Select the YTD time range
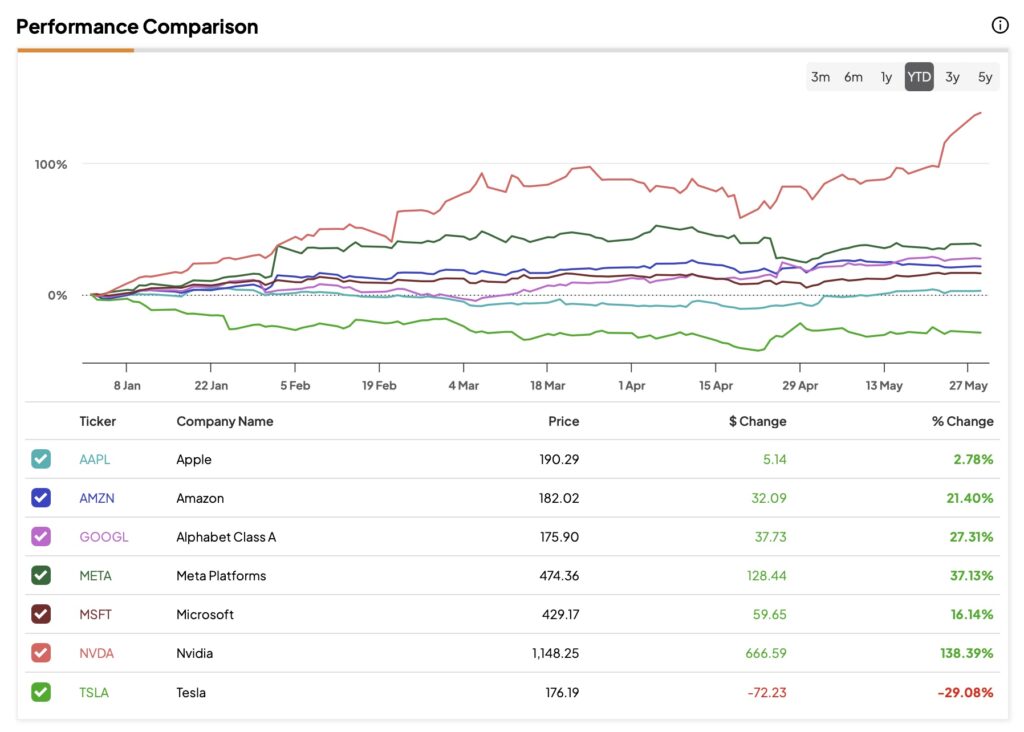The width and height of the screenshot is (1024, 732). point(919,77)
